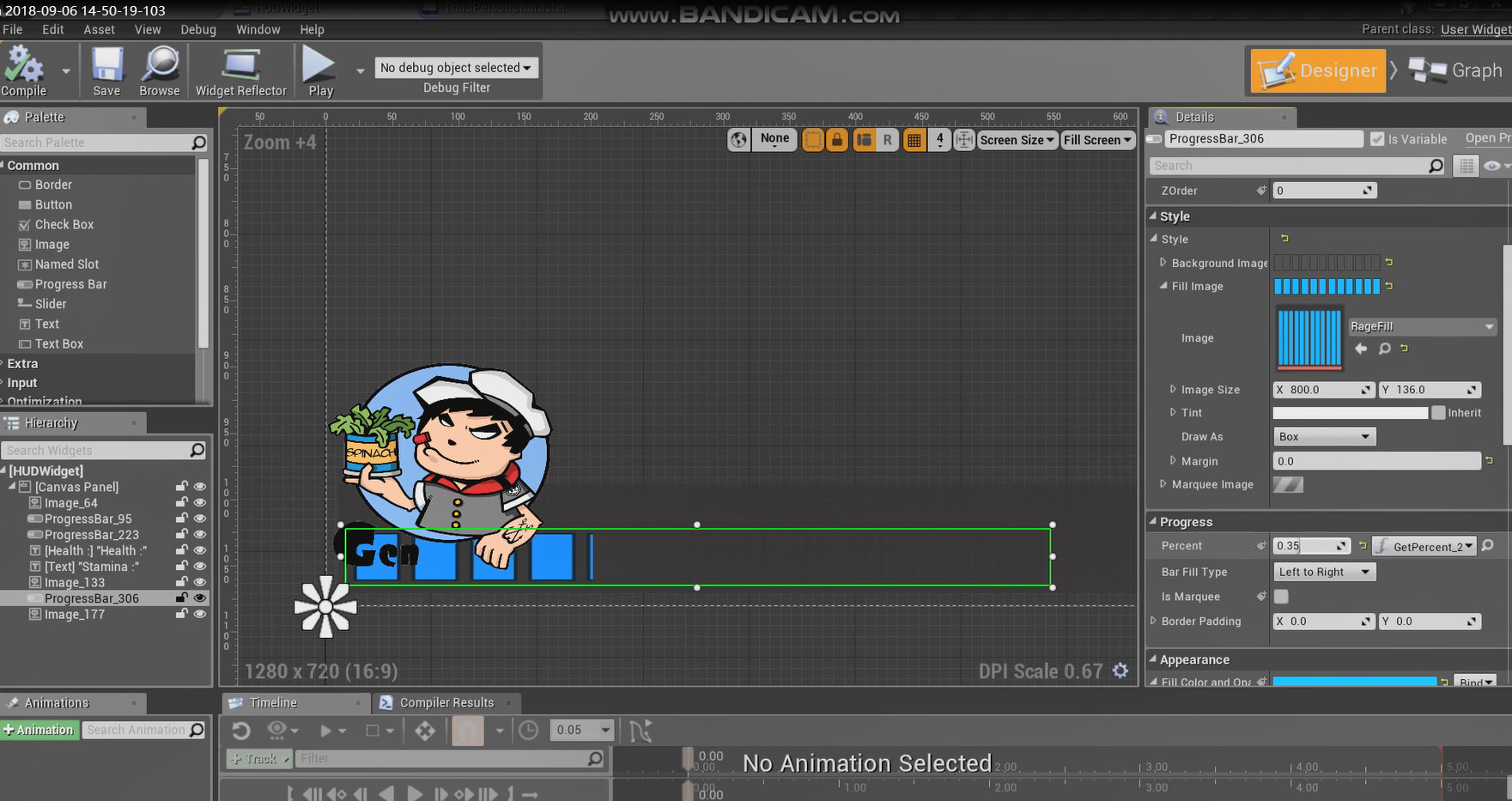Open the localization preview globe icon
Screen dimensions: 1512x801
(738, 139)
